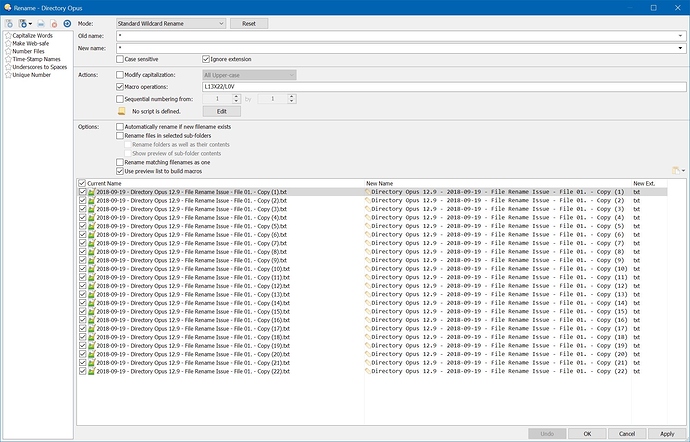Select the Unique Number preset
The image size is (690, 442).
coord(32,75)
